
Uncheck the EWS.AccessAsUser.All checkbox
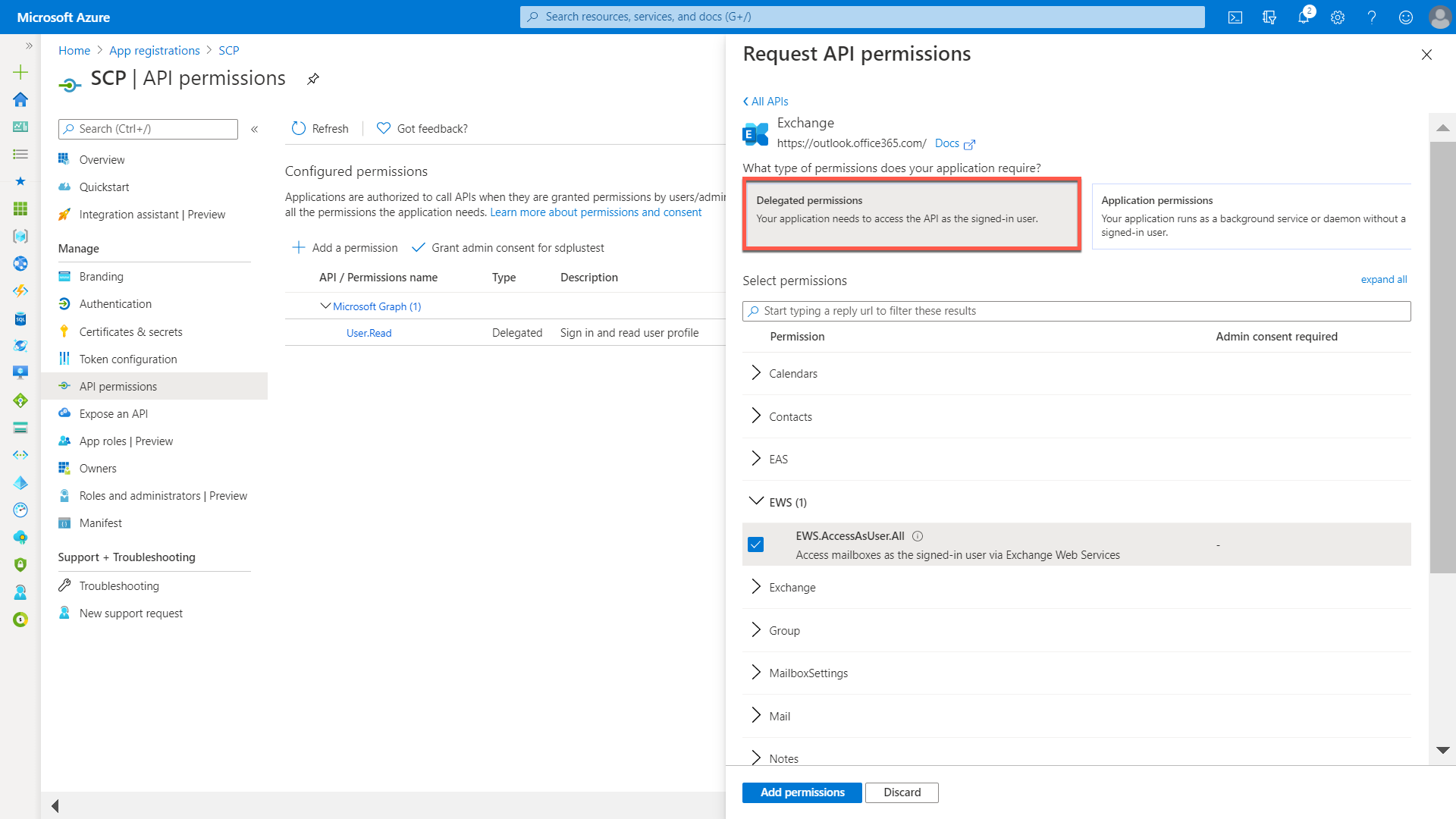755,544
